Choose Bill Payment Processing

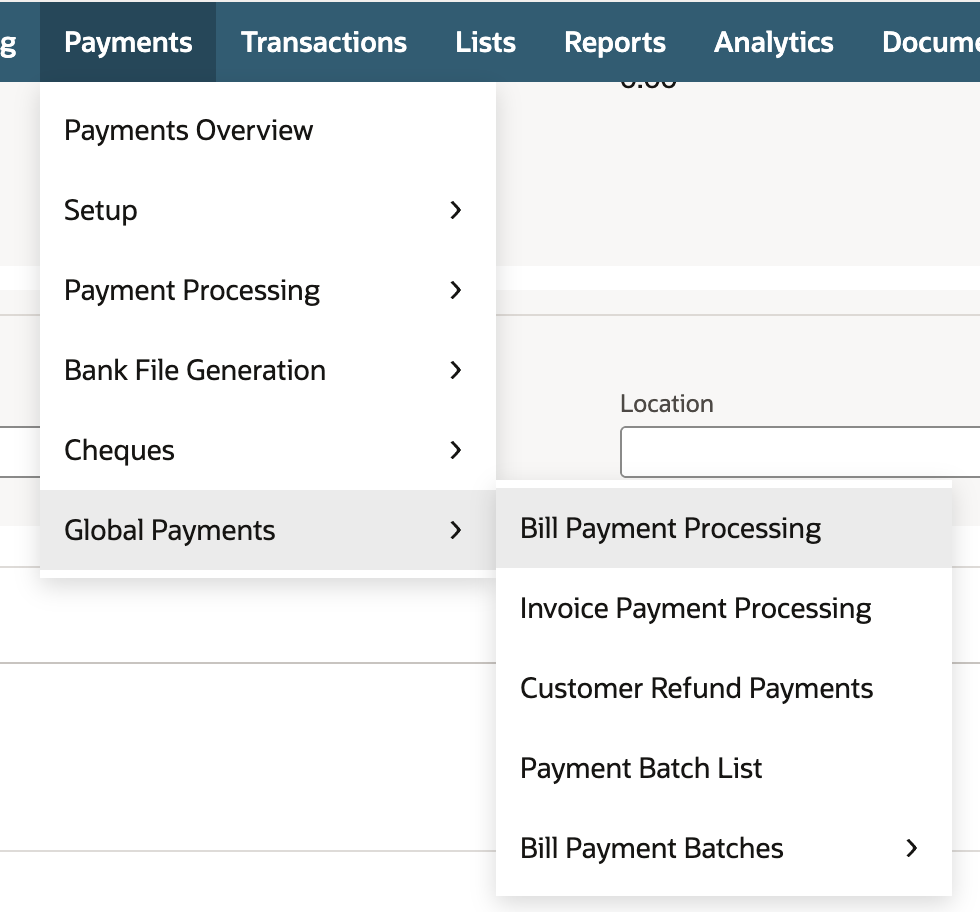(724, 528)
